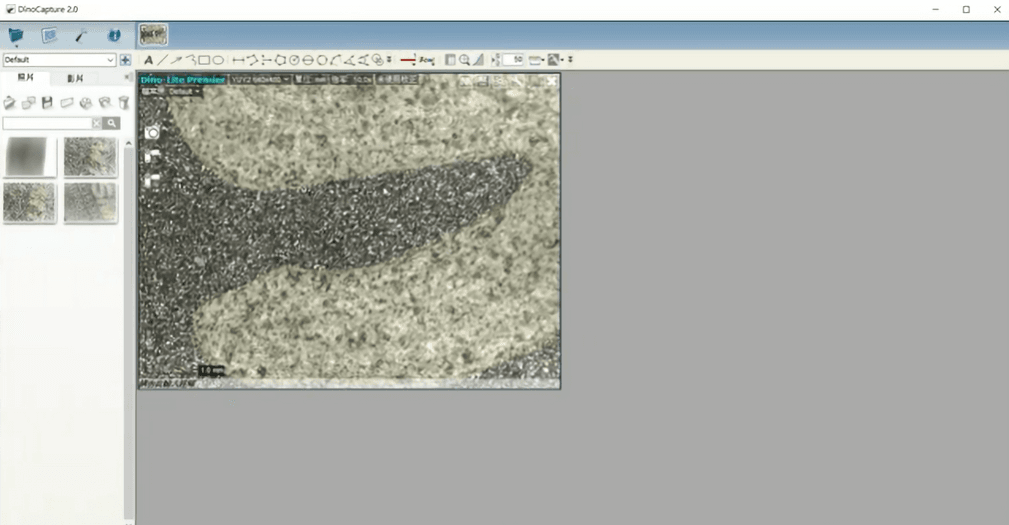Expand the Default dropdown in preview window
This screenshot has height=525, width=1009.
click(185, 91)
